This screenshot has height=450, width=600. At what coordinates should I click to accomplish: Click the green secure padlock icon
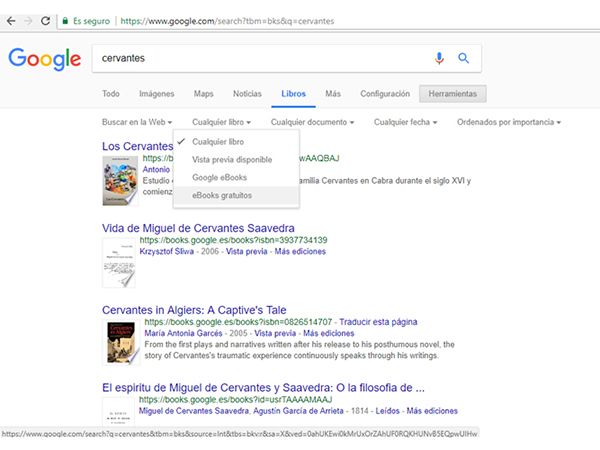[64, 20]
